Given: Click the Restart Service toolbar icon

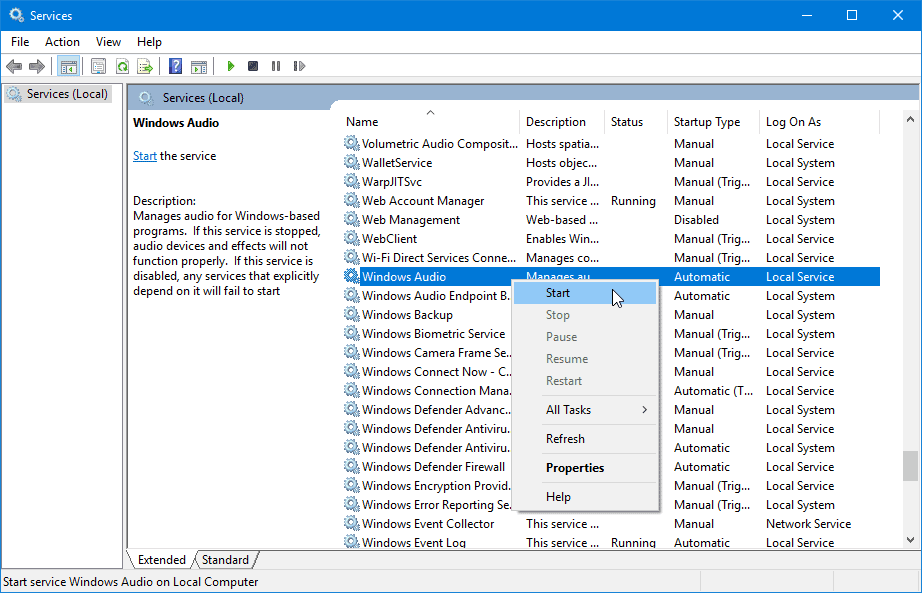Looking at the screenshot, I should pos(299,66).
